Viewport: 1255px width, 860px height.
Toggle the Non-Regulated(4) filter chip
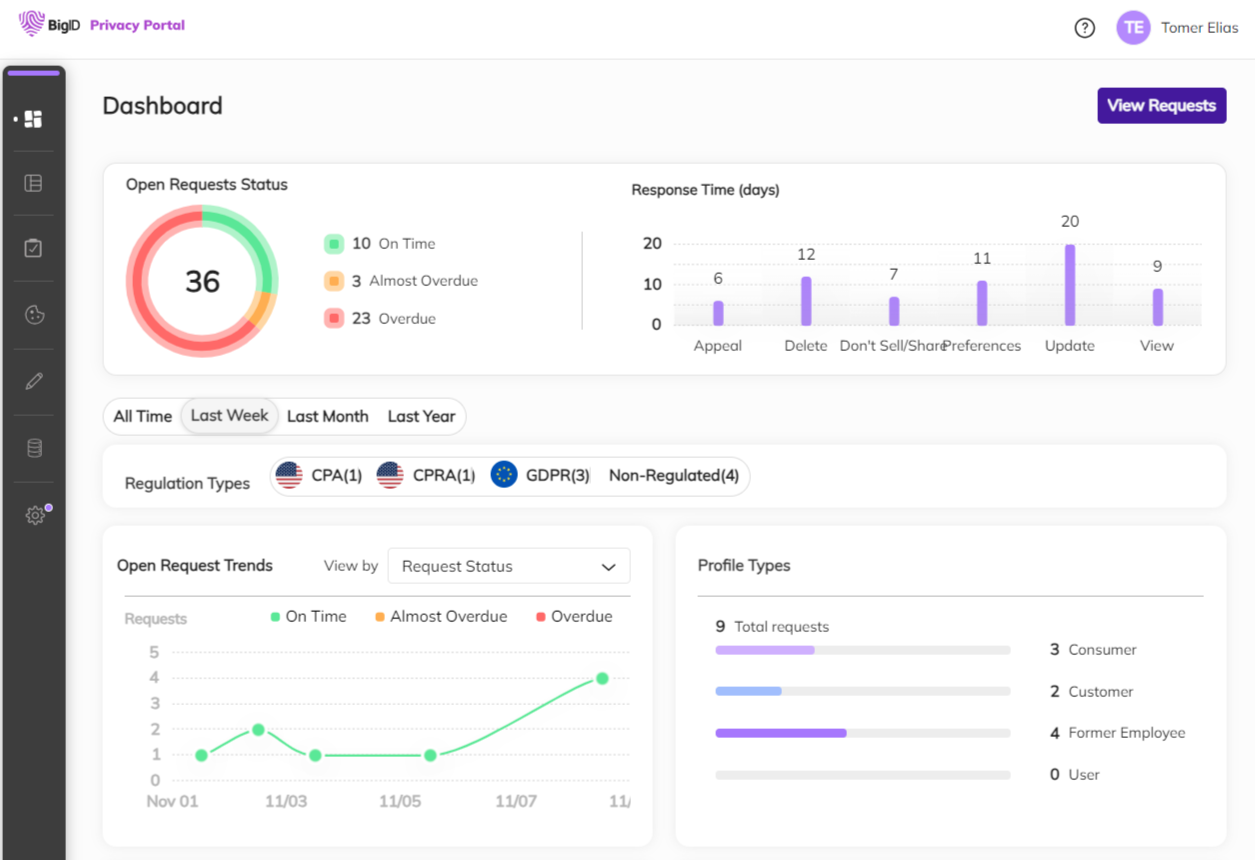pyautogui.click(x=672, y=475)
